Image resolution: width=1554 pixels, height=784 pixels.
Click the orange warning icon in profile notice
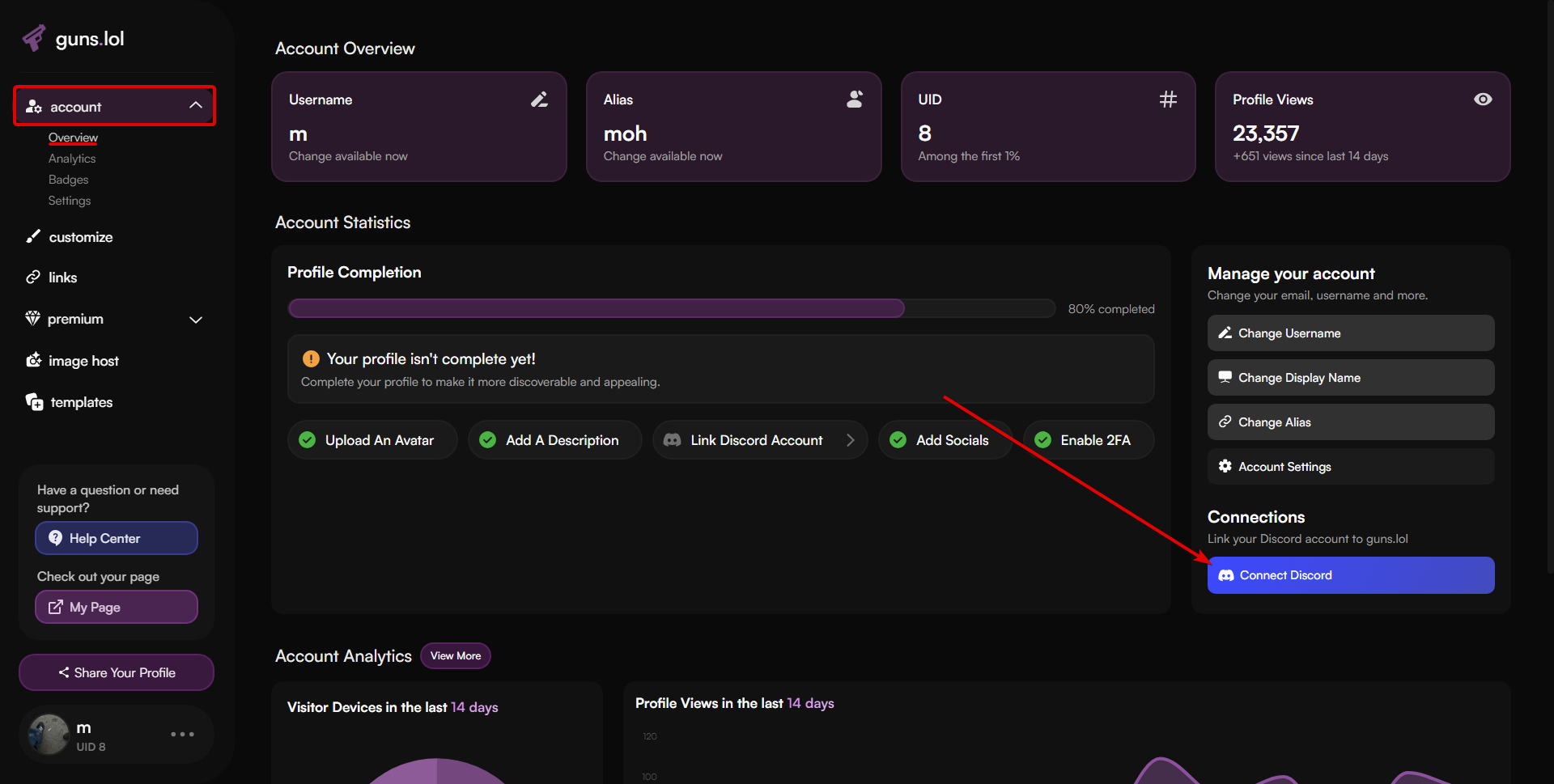pyautogui.click(x=311, y=358)
